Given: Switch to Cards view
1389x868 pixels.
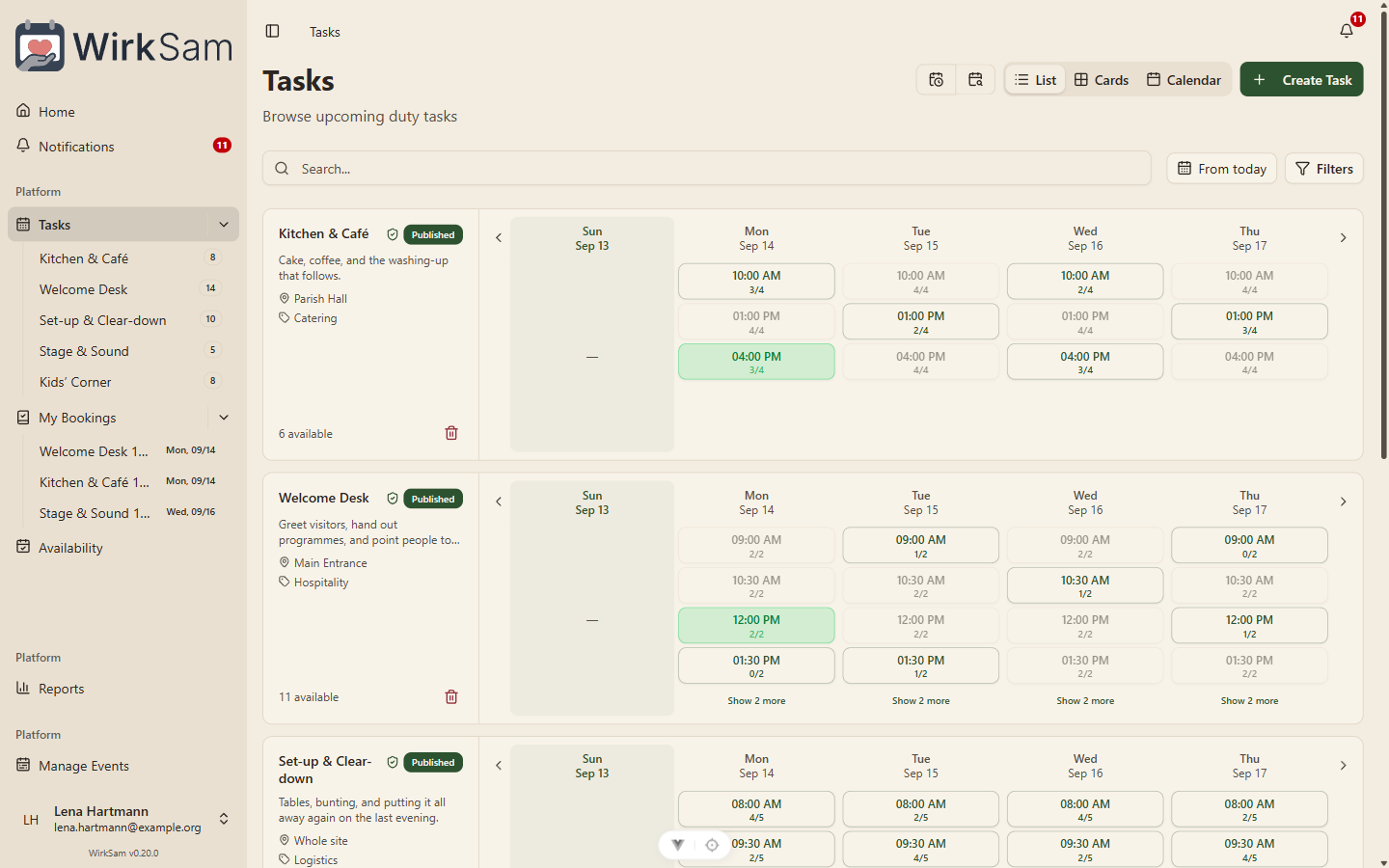Looking at the screenshot, I should (1102, 80).
